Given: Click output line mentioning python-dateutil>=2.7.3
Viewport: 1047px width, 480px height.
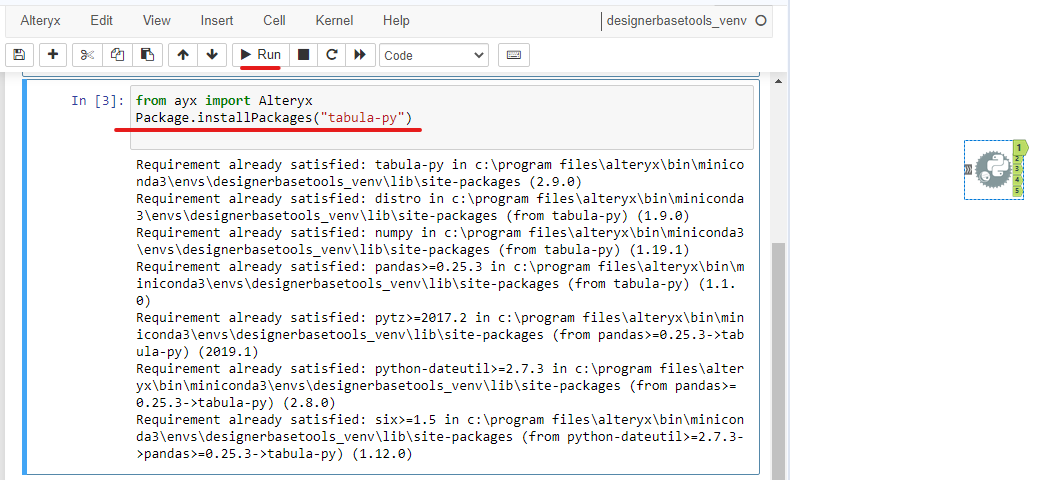Looking at the screenshot, I should [x=439, y=386].
